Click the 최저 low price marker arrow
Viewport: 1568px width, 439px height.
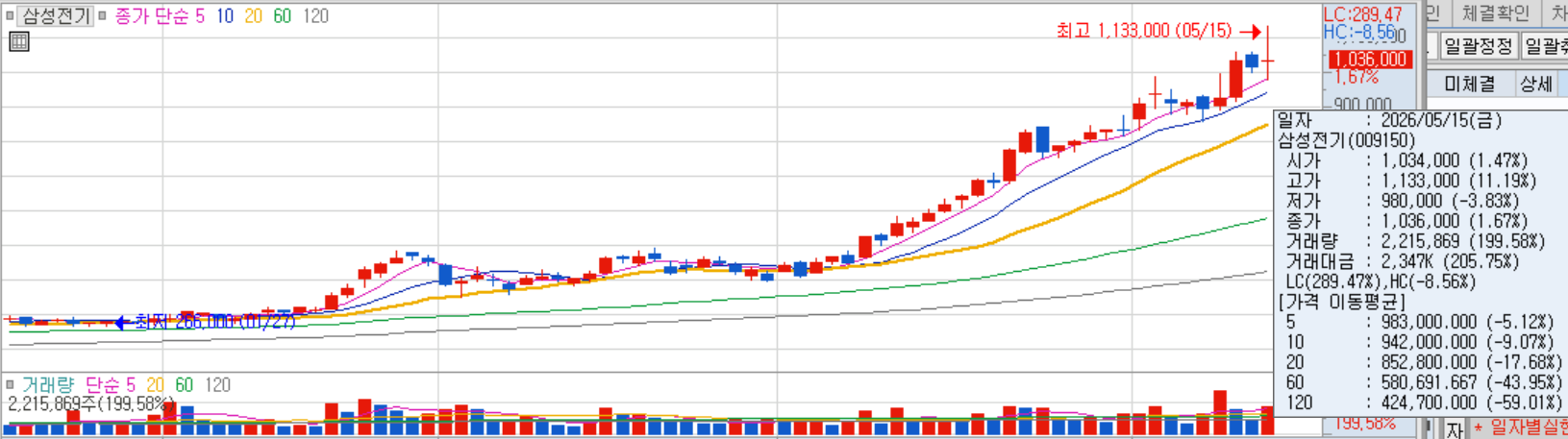pyautogui.click(x=122, y=323)
